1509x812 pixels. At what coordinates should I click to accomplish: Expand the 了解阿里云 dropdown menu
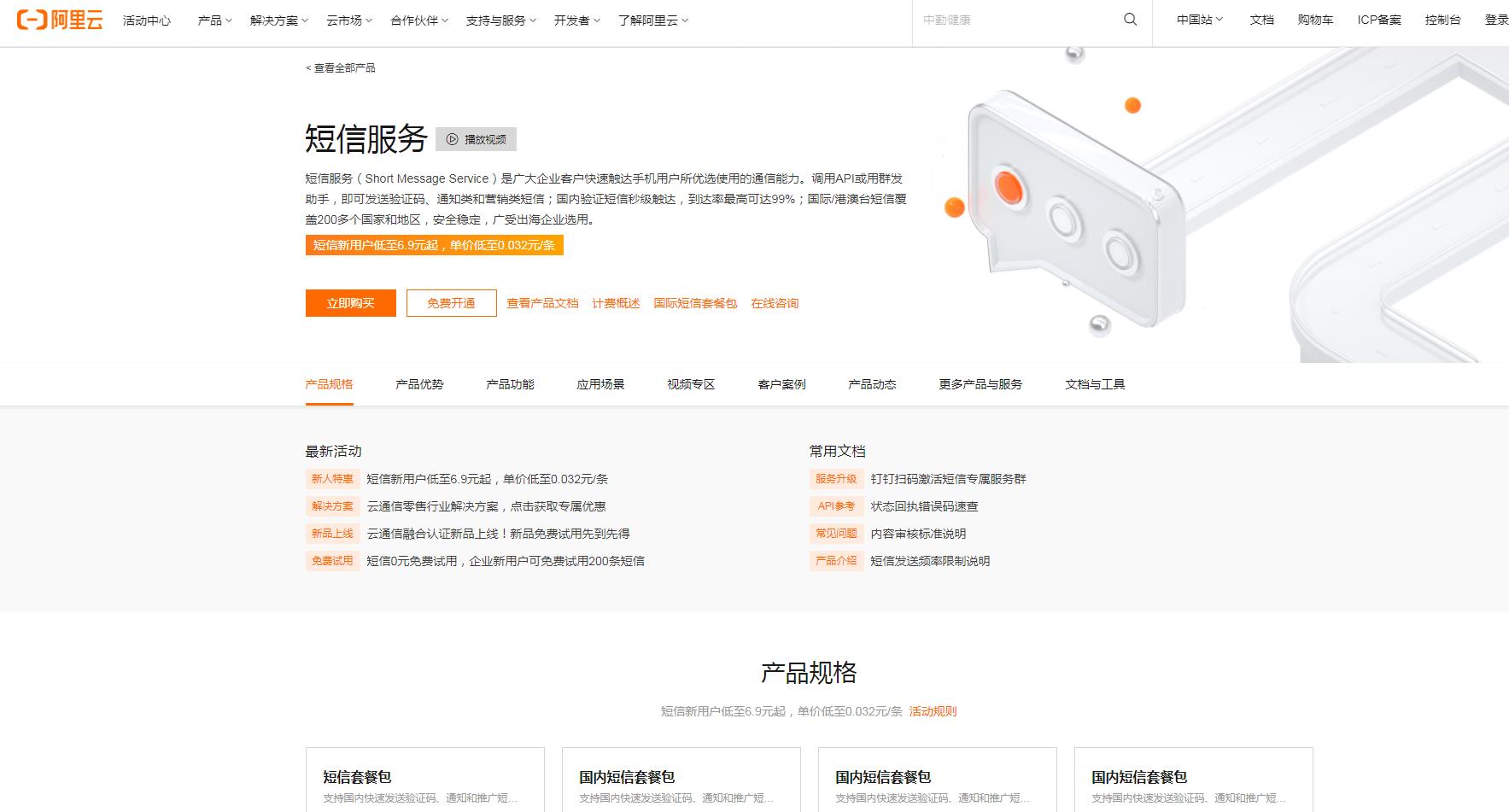653,20
